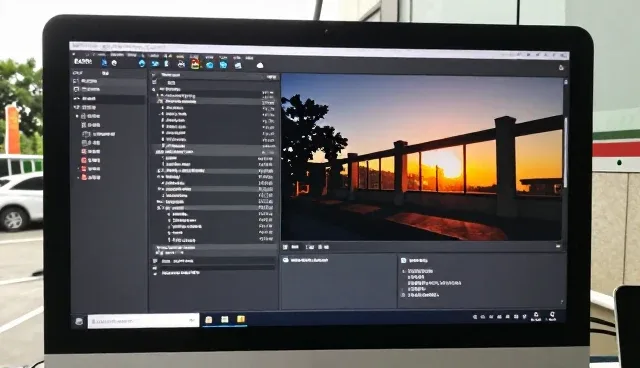Click the sunset photo in the preview pane
This screenshot has height=368, width=640.
(422, 157)
